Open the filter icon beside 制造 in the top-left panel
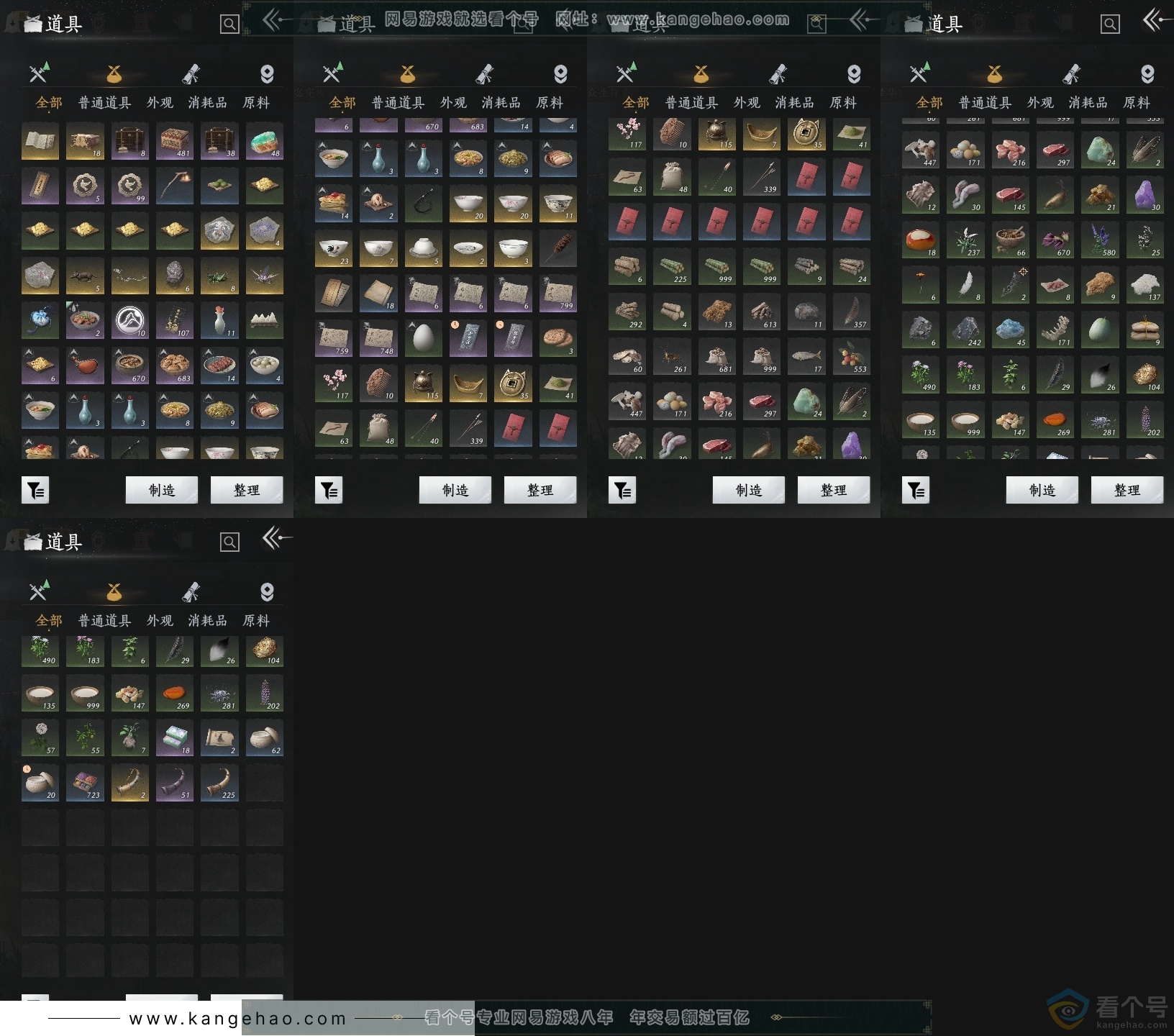This screenshot has height=1036, width=1174. coord(35,491)
